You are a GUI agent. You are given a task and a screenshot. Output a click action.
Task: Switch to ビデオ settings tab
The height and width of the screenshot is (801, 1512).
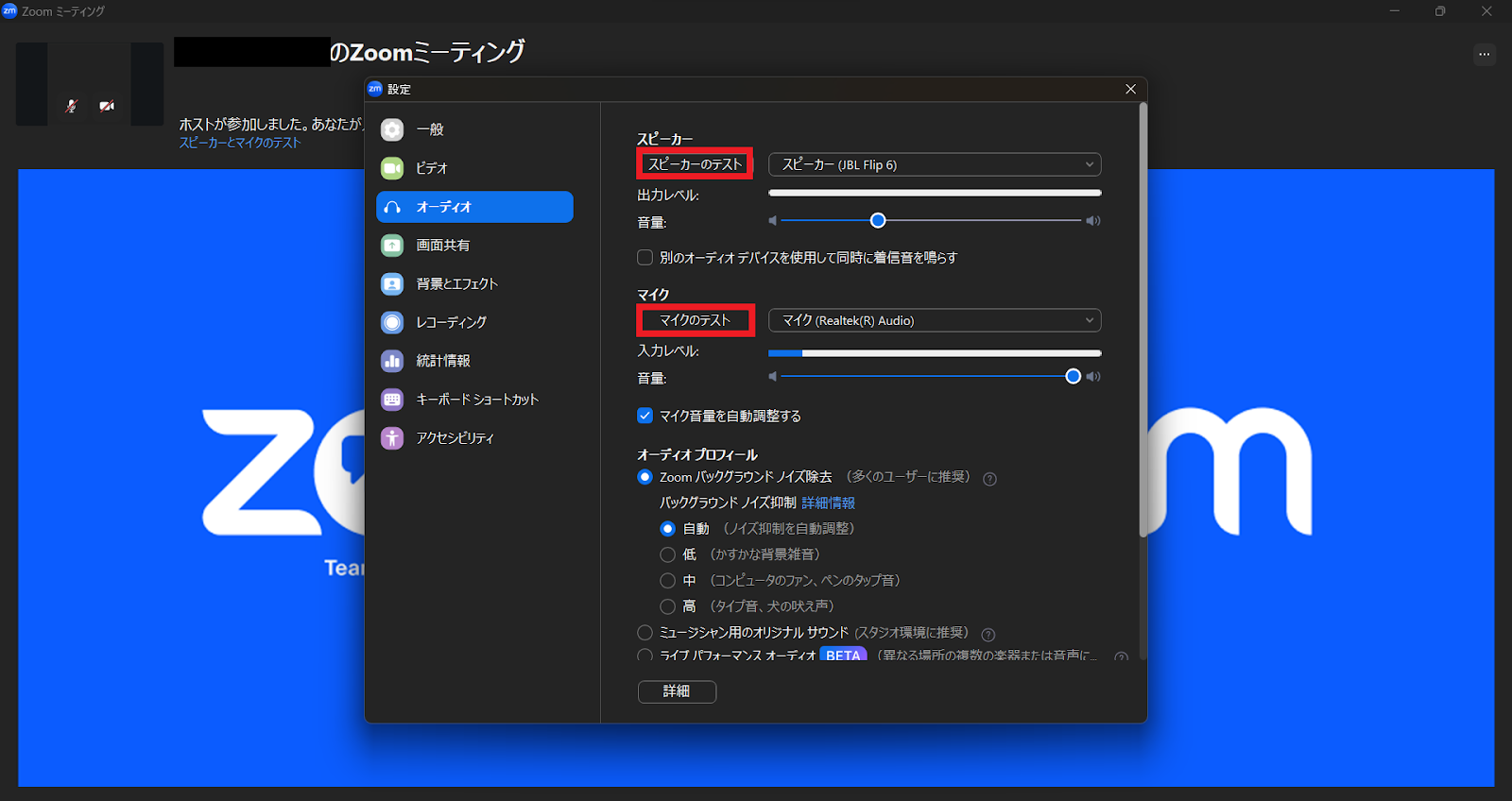click(474, 168)
